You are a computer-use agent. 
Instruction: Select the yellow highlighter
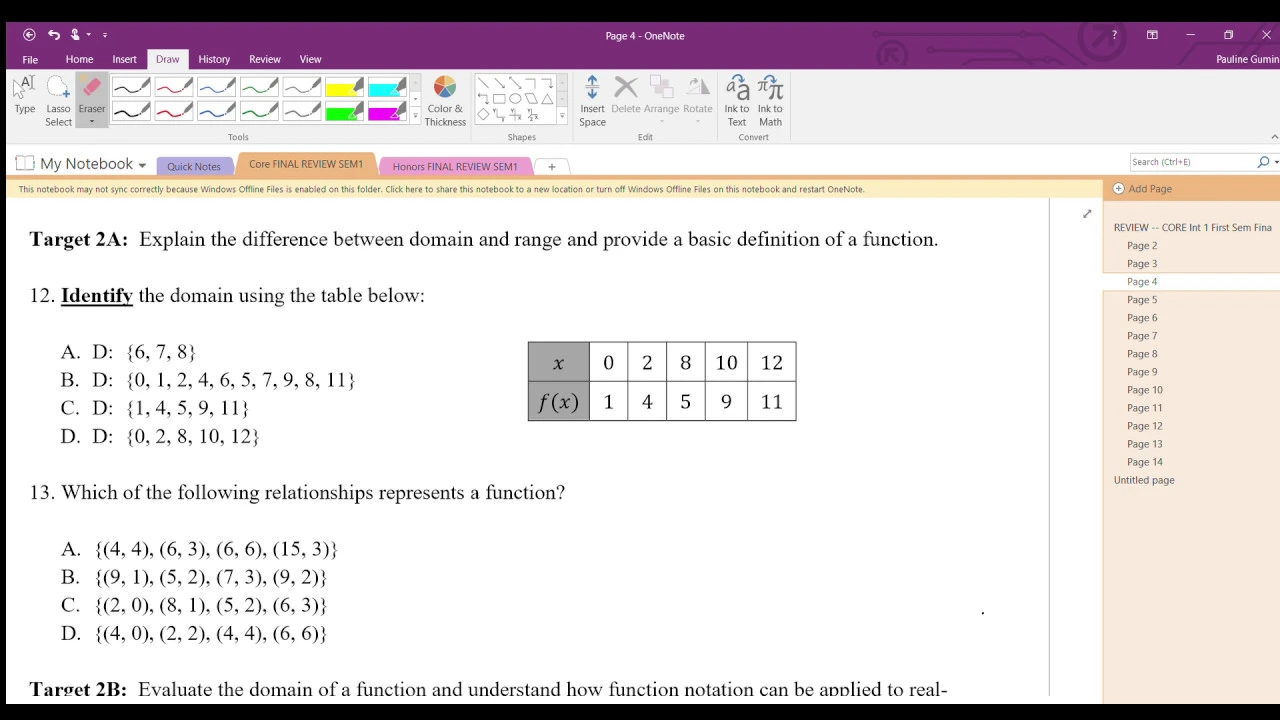(x=344, y=88)
